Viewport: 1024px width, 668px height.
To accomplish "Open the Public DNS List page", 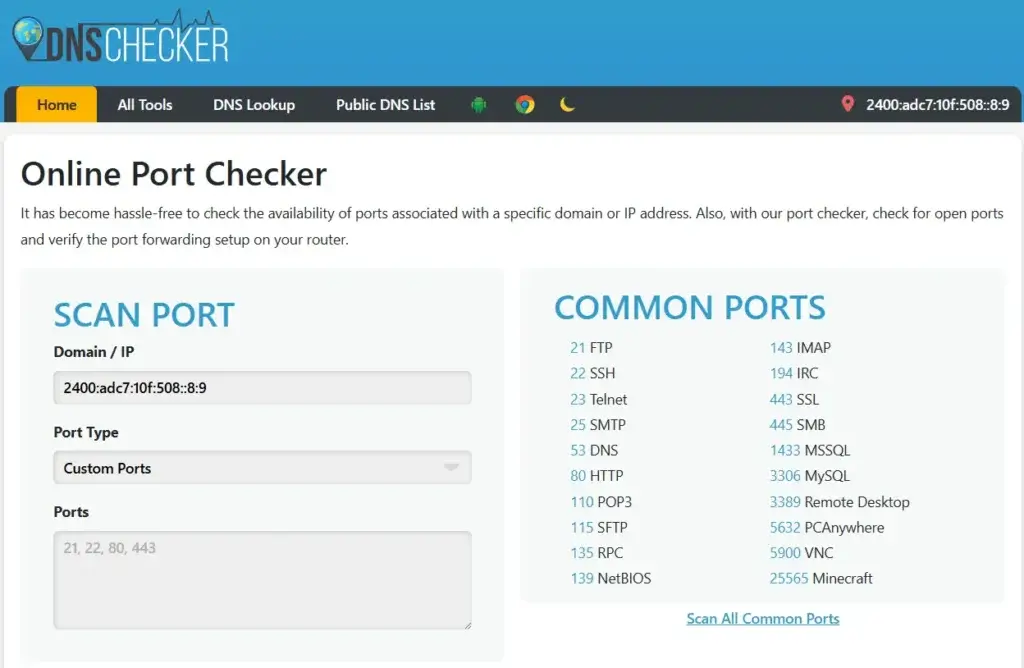I will point(385,104).
